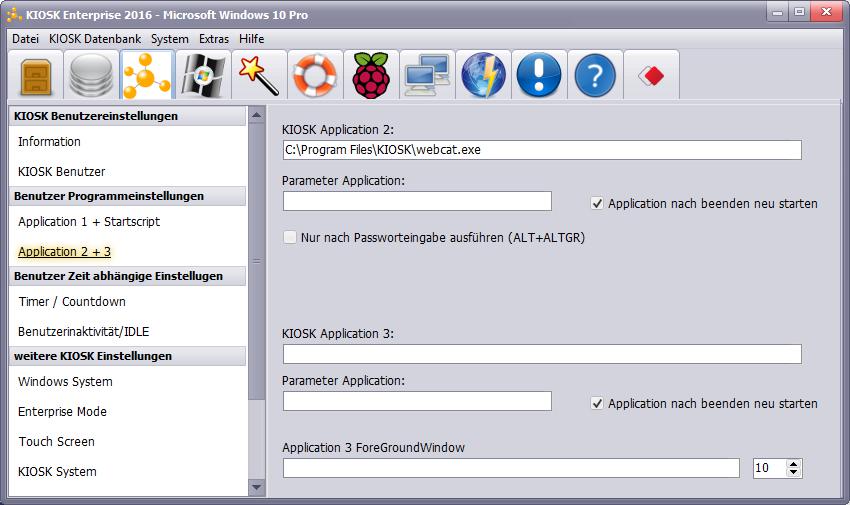The height and width of the screenshot is (505, 850).
Task: Open the Datei menu
Action: point(25,39)
